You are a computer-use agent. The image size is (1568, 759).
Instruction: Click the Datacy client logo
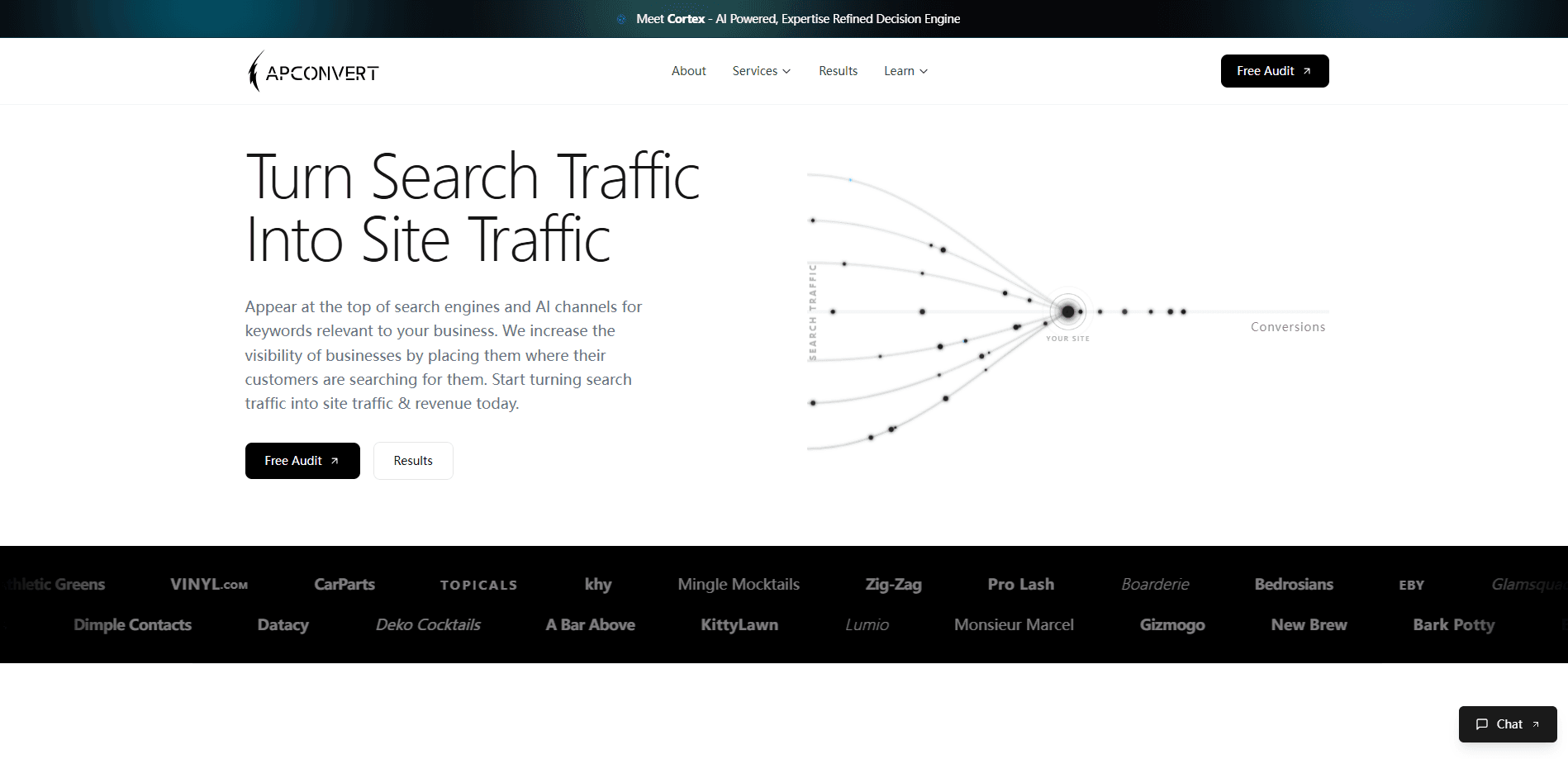pos(283,624)
